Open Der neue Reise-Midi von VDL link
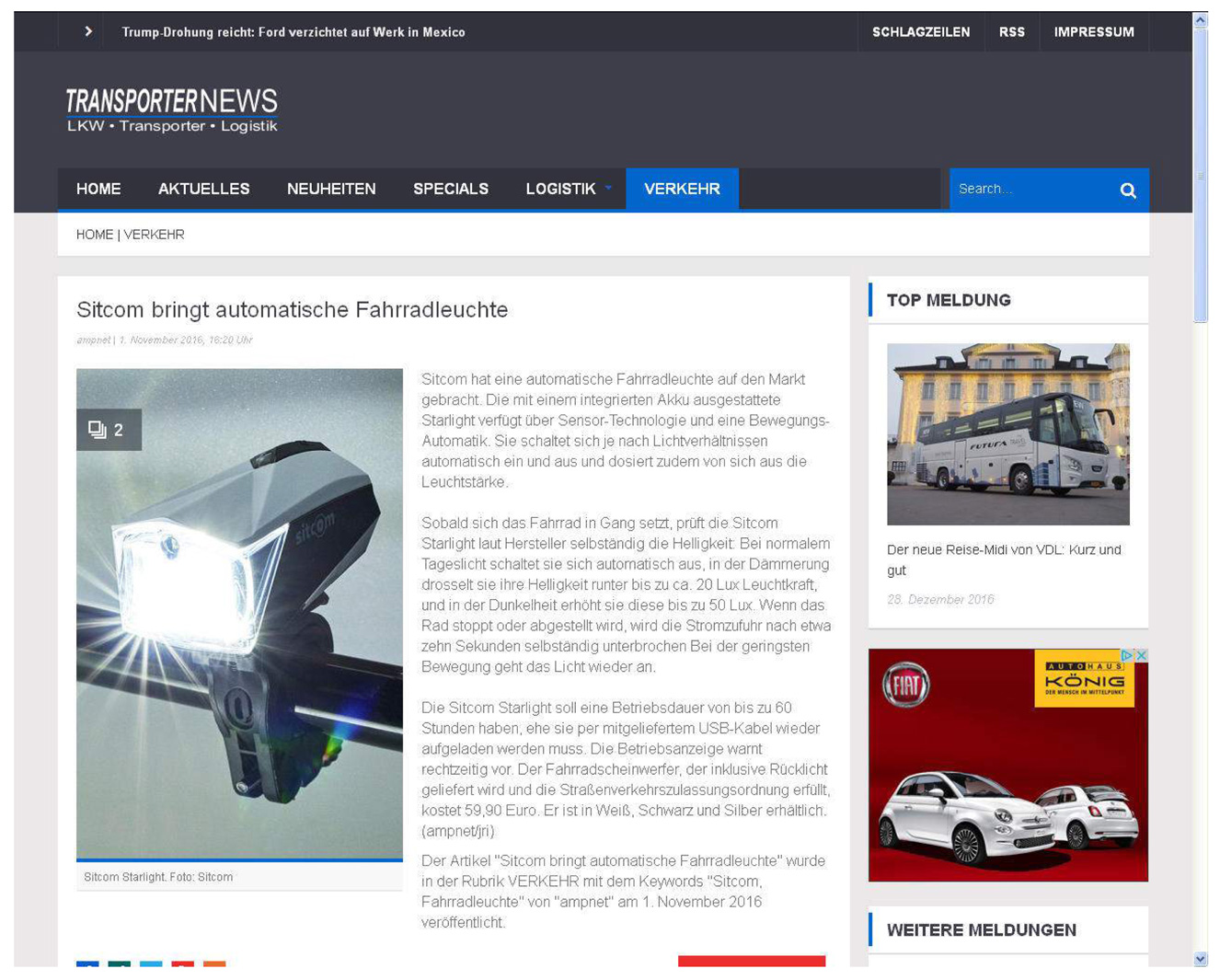This screenshot has height=980, width=1220. pyautogui.click(x=1004, y=559)
